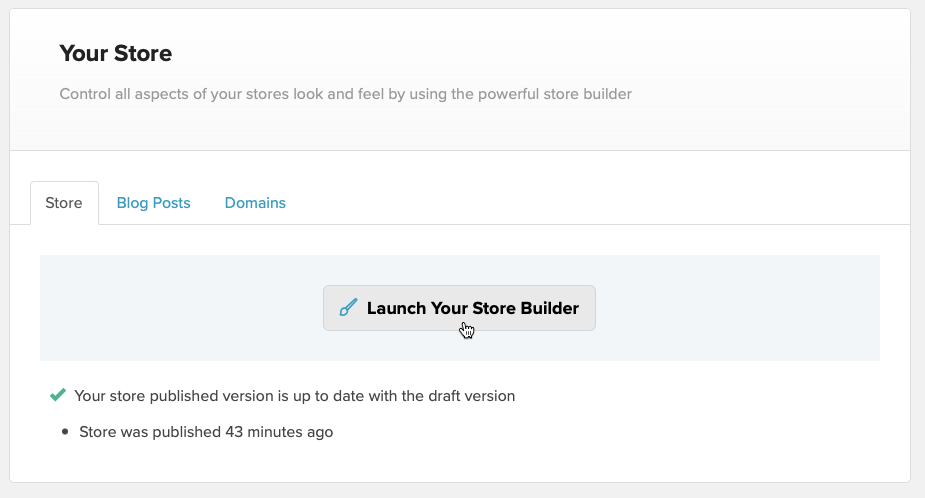Switch to the Store tab
The image size is (925, 498).
coord(64,203)
